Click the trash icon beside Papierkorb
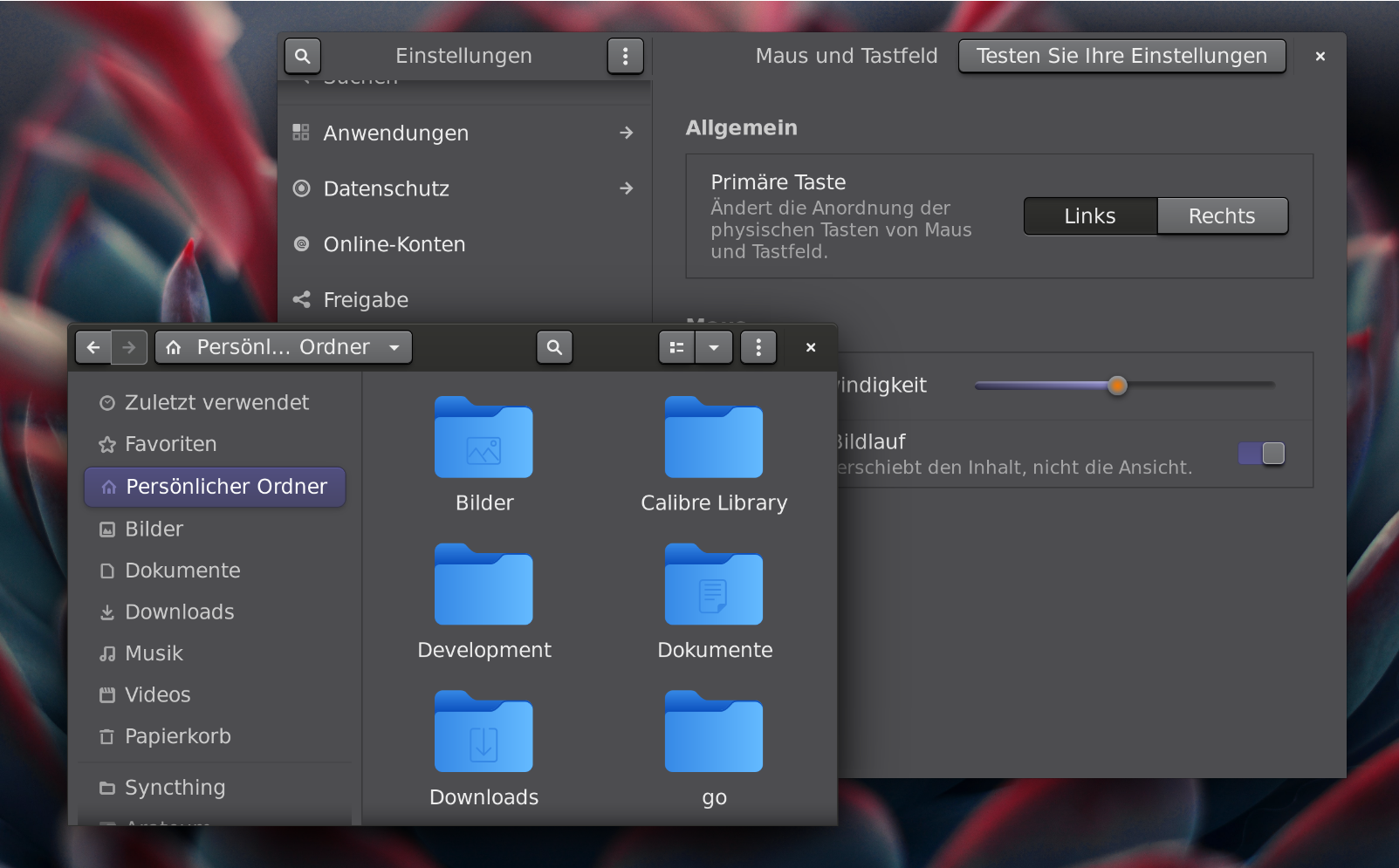 pos(107,737)
